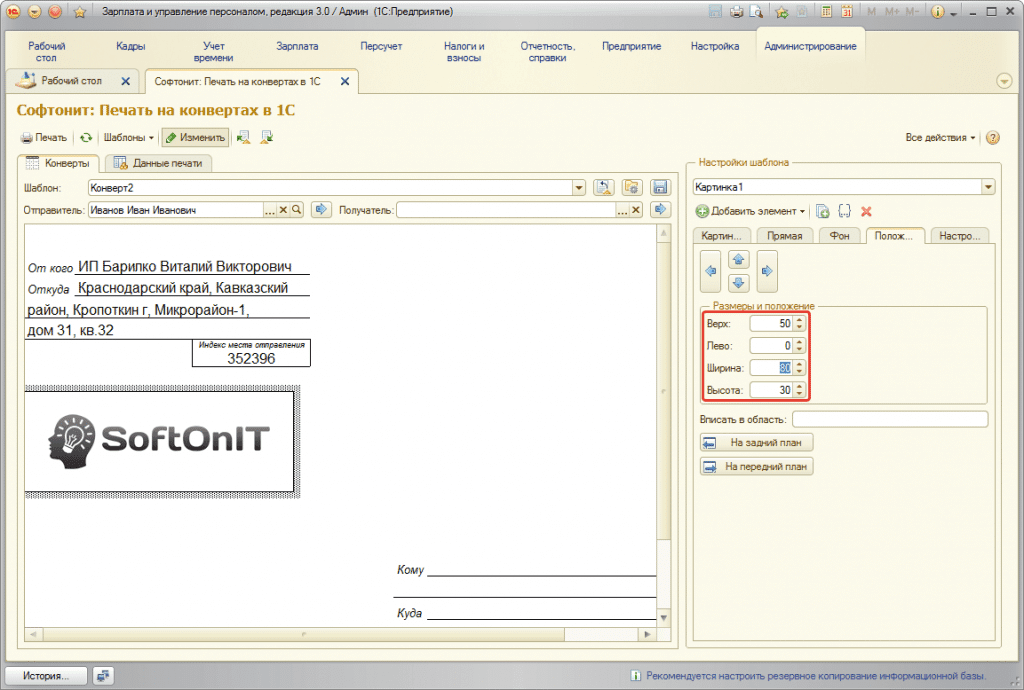Clear the Отправитель field with its X

point(283,210)
